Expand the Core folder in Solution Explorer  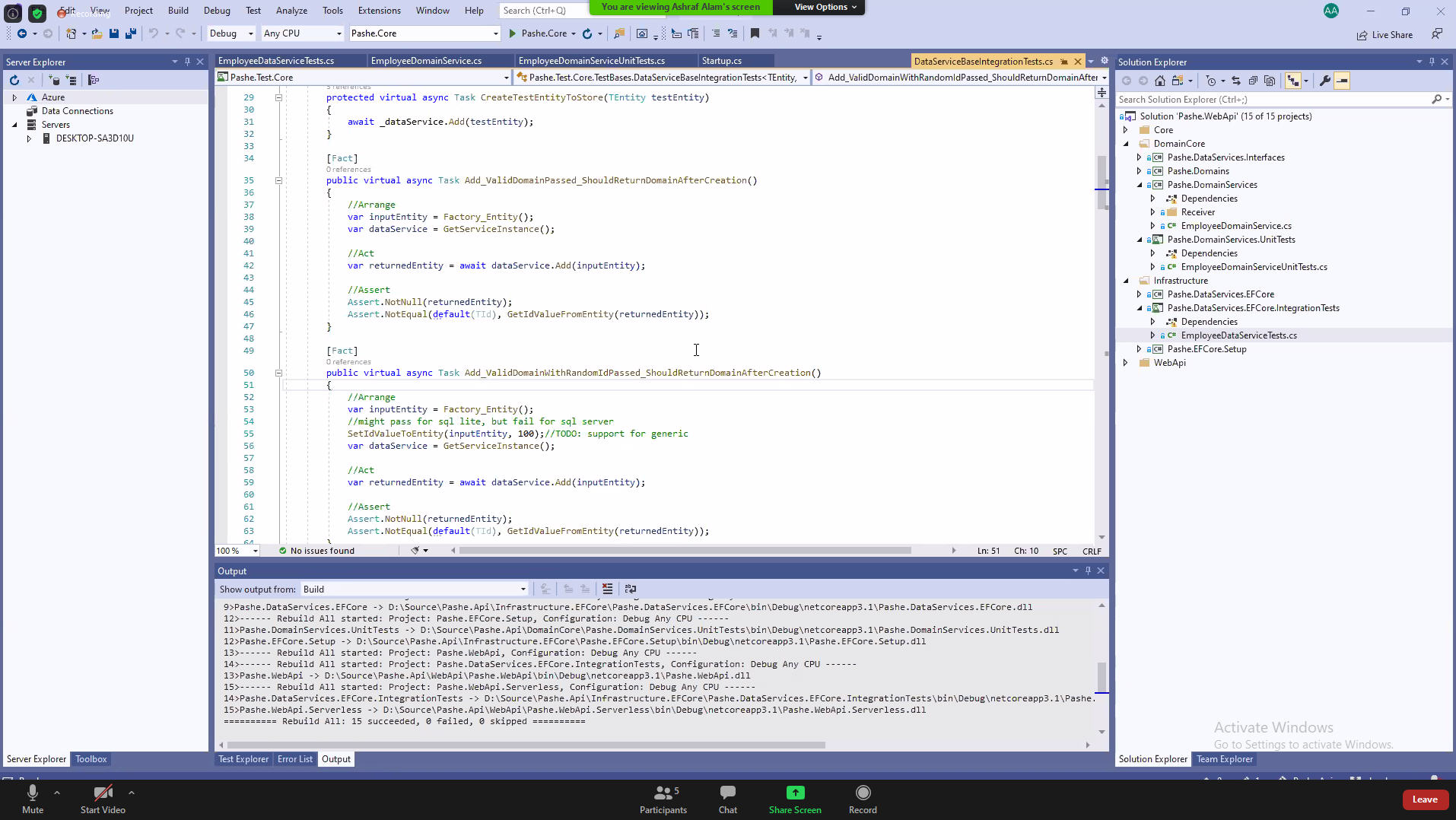(1126, 130)
